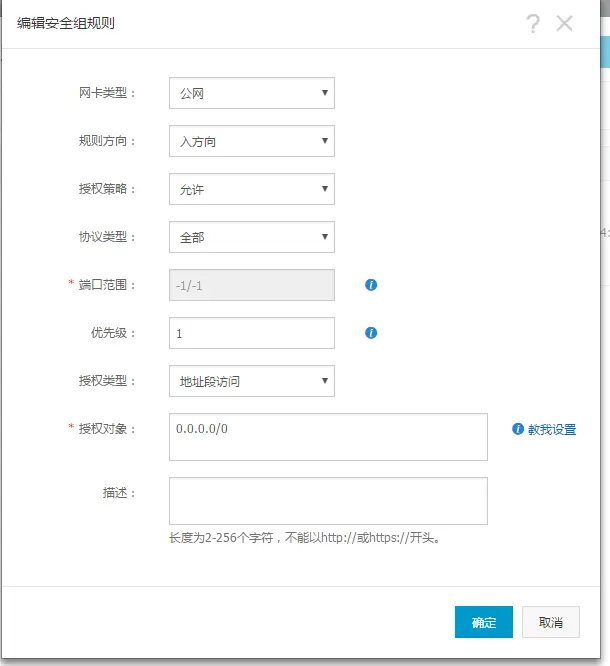The image size is (610, 666).
Task: Open the 授权类型 dropdown showing 地址段访问
Action: tap(252, 381)
